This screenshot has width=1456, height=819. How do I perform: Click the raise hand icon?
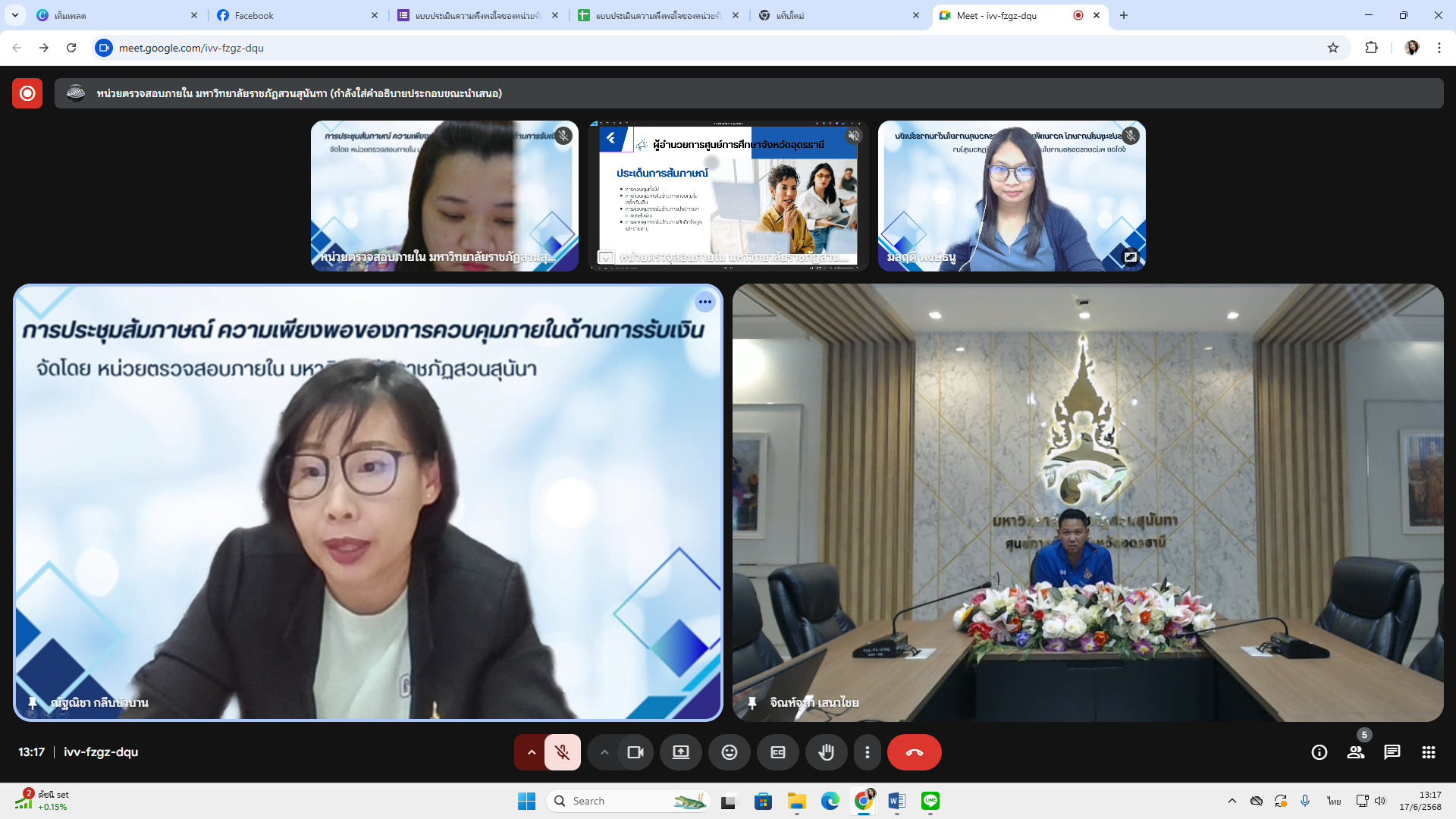(x=826, y=752)
